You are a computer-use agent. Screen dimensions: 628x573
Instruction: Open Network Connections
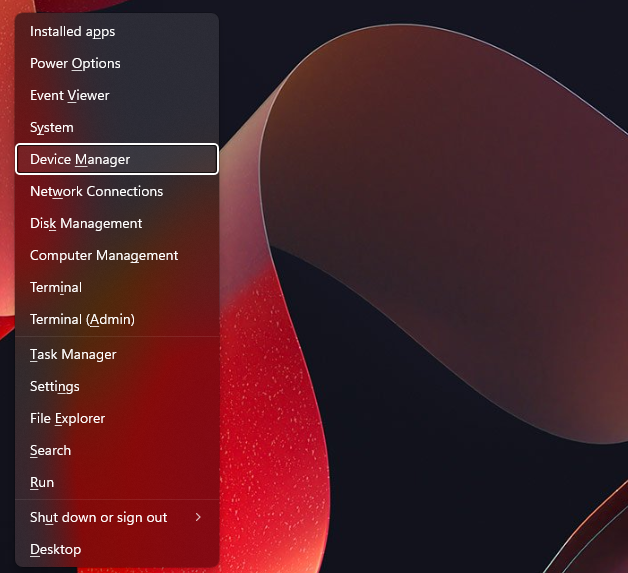[x=117, y=191]
